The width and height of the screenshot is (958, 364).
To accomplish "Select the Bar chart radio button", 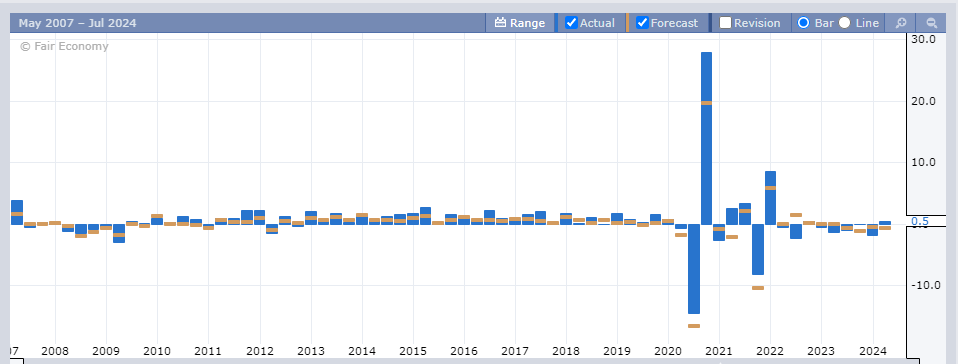I will [803, 23].
